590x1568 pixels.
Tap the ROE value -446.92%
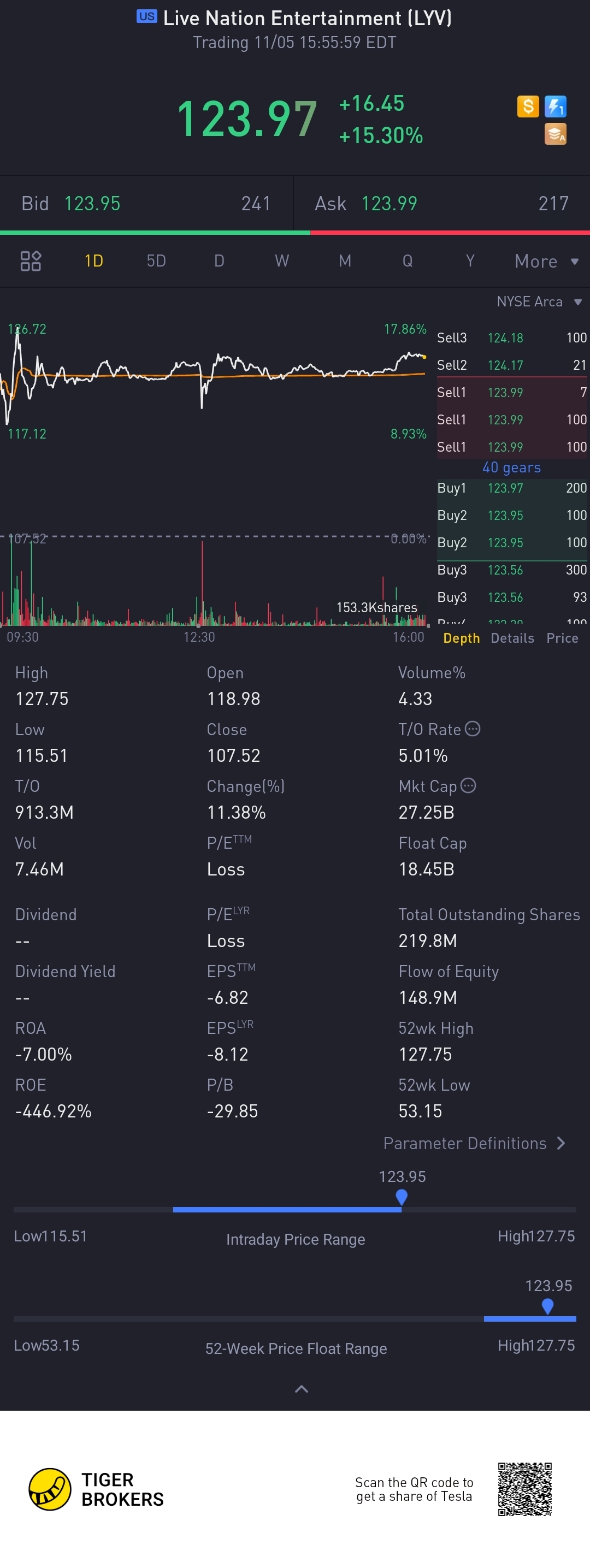click(x=54, y=1111)
